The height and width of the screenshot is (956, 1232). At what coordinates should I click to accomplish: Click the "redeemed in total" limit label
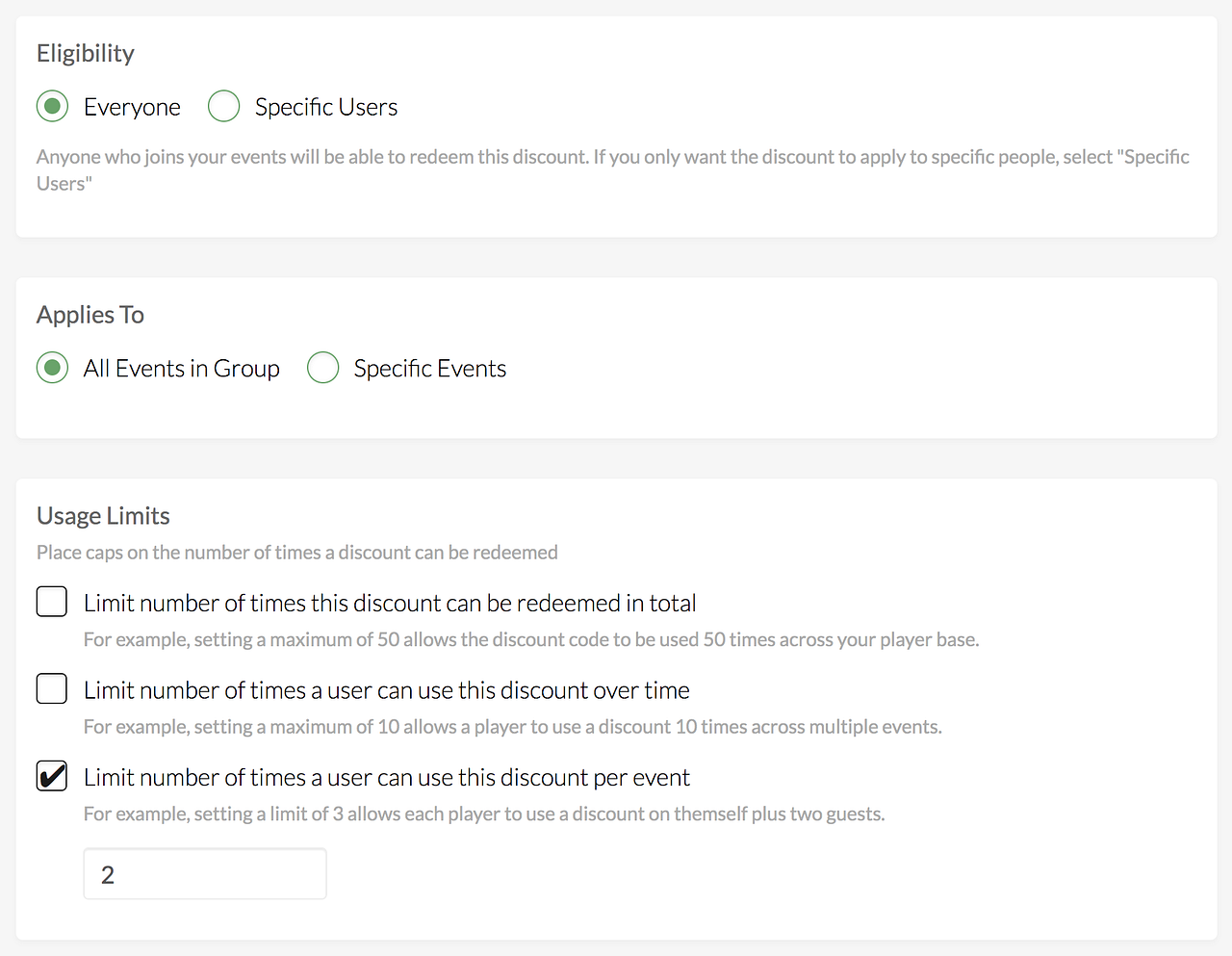click(390, 604)
